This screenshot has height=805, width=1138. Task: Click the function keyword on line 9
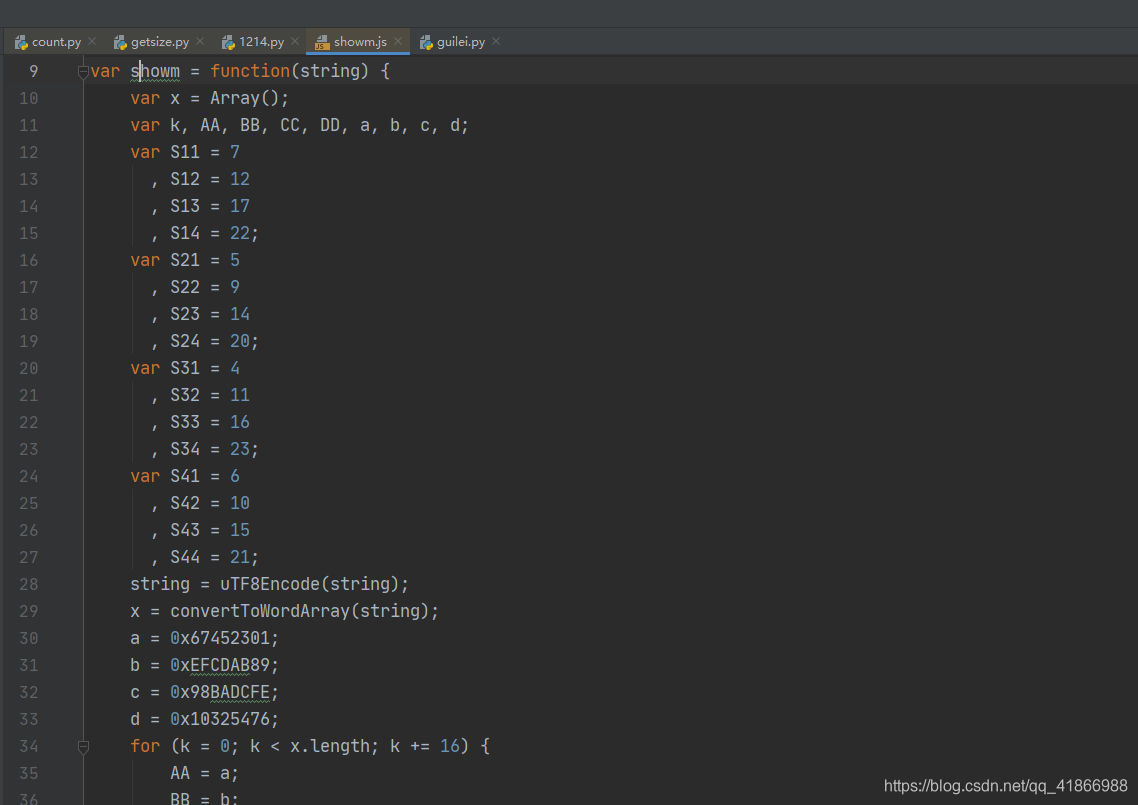tap(250, 71)
